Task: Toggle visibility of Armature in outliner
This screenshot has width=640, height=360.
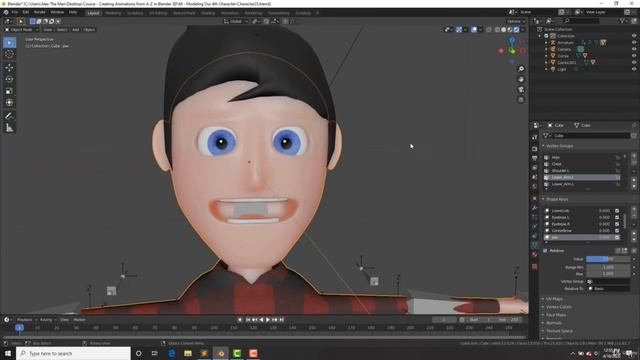Action: click(x=634, y=42)
